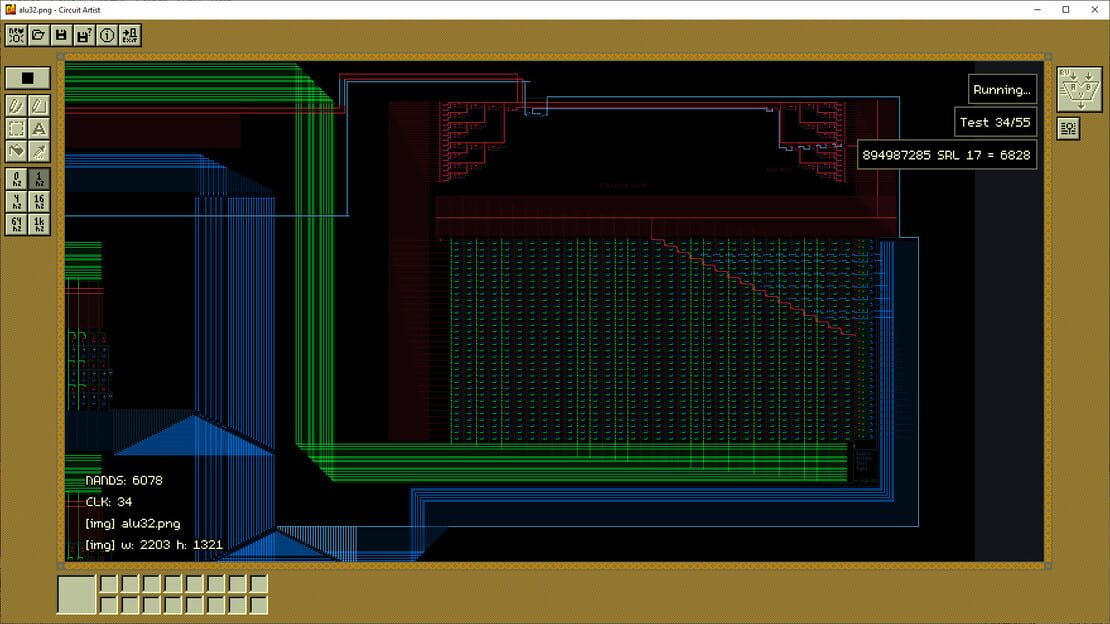Set clock speed to 4 hz
Viewport: 1110px width, 624px height.
[16, 202]
